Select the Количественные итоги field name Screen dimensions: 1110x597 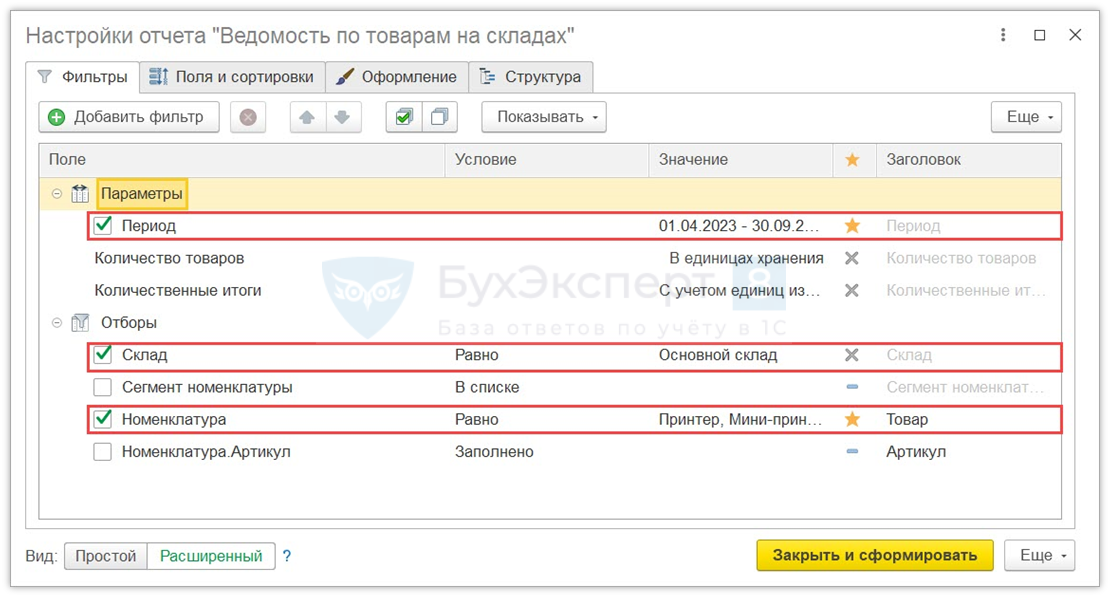pos(178,290)
